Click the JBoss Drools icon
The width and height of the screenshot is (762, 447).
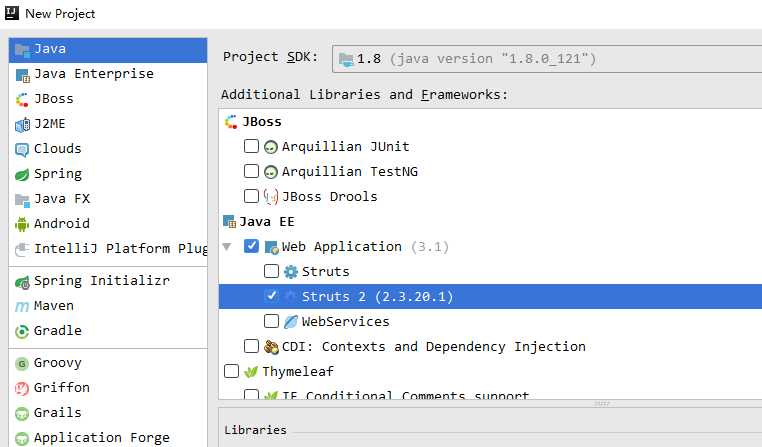(271, 197)
